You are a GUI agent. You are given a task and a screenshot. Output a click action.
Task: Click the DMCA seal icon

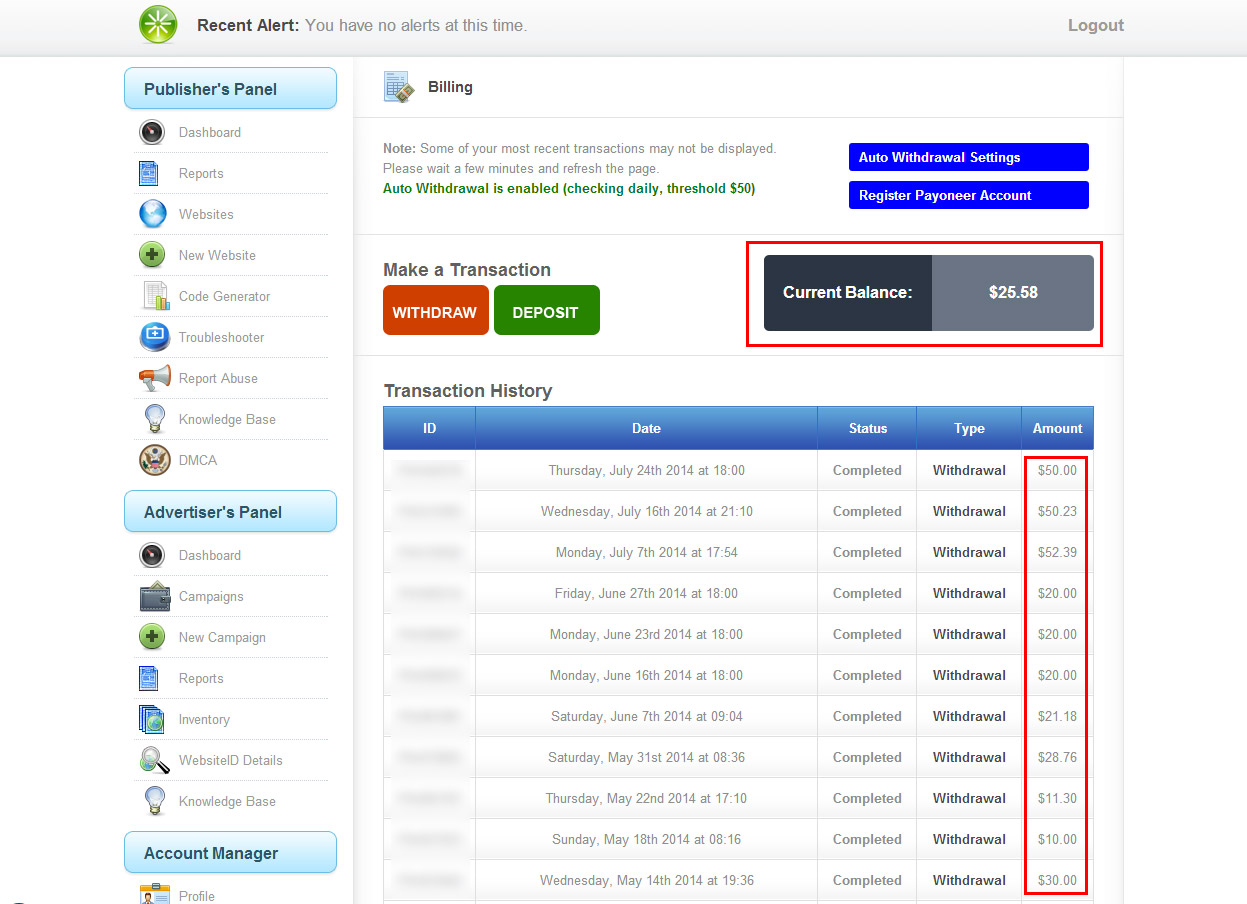click(x=154, y=460)
